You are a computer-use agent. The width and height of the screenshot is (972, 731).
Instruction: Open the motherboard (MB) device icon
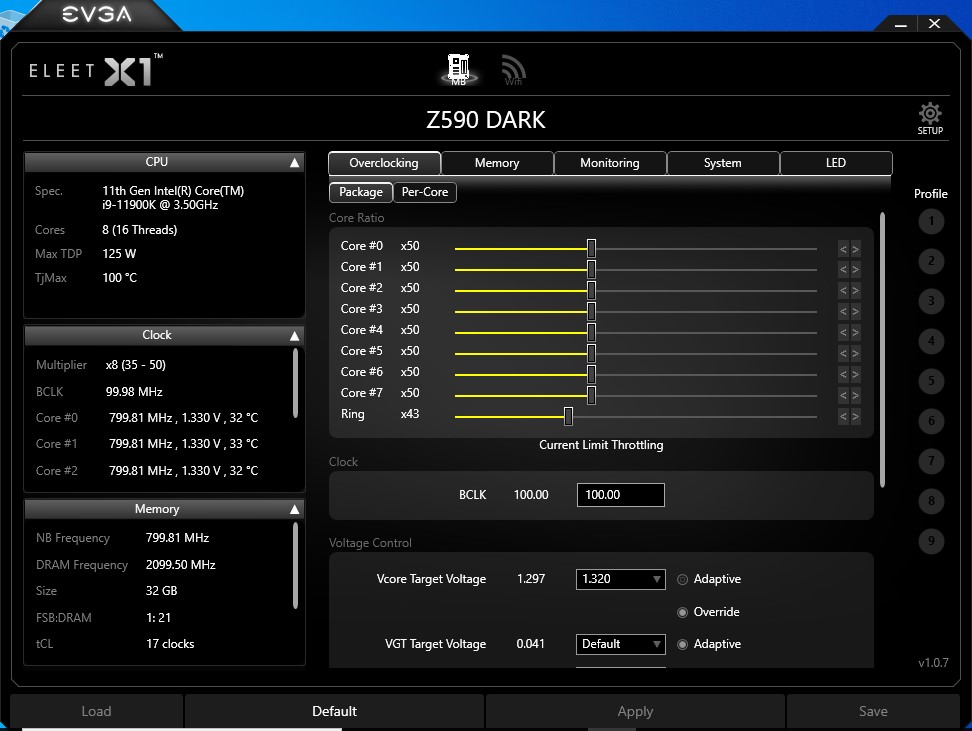click(459, 69)
